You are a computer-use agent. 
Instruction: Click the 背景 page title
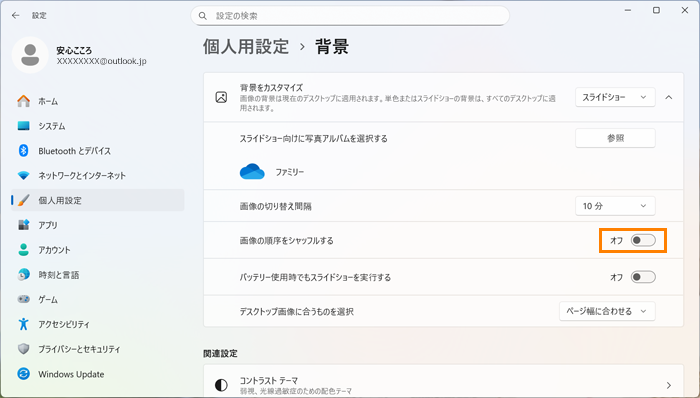click(332, 46)
